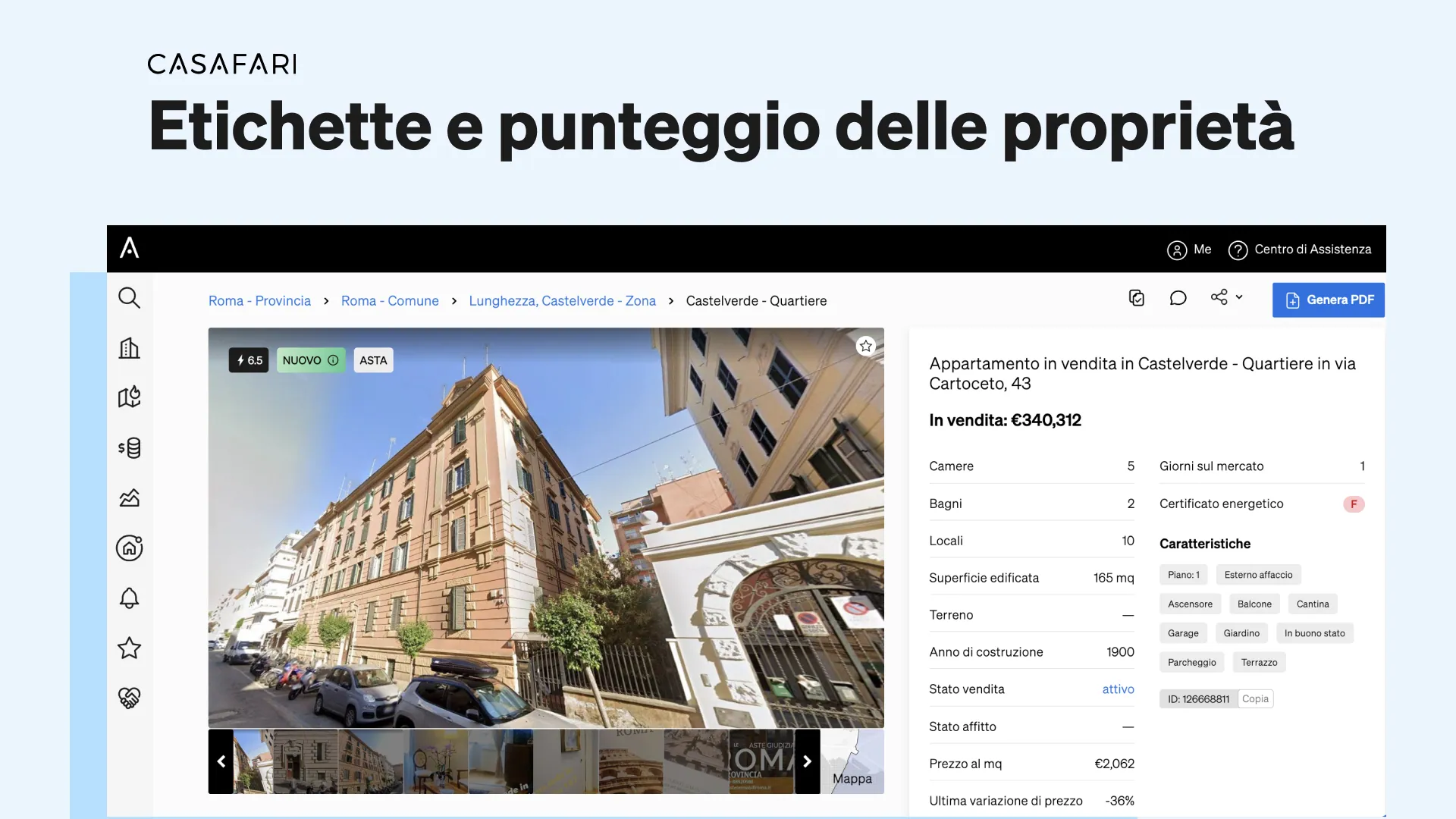Open alerts bell icon in sidebar
This screenshot has width=1456, height=819.
[x=129, y=598]
